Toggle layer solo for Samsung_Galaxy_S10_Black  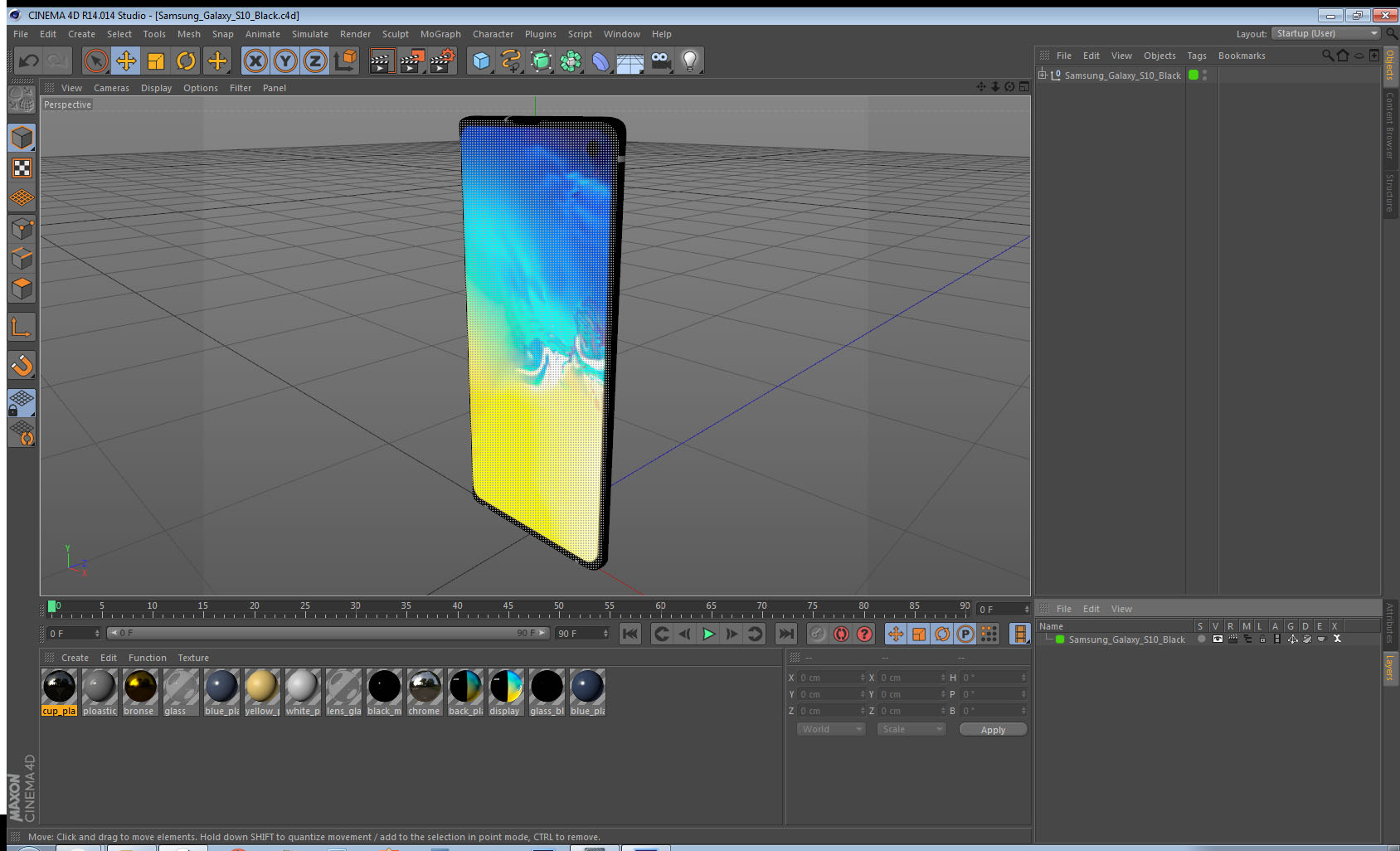1201,639
